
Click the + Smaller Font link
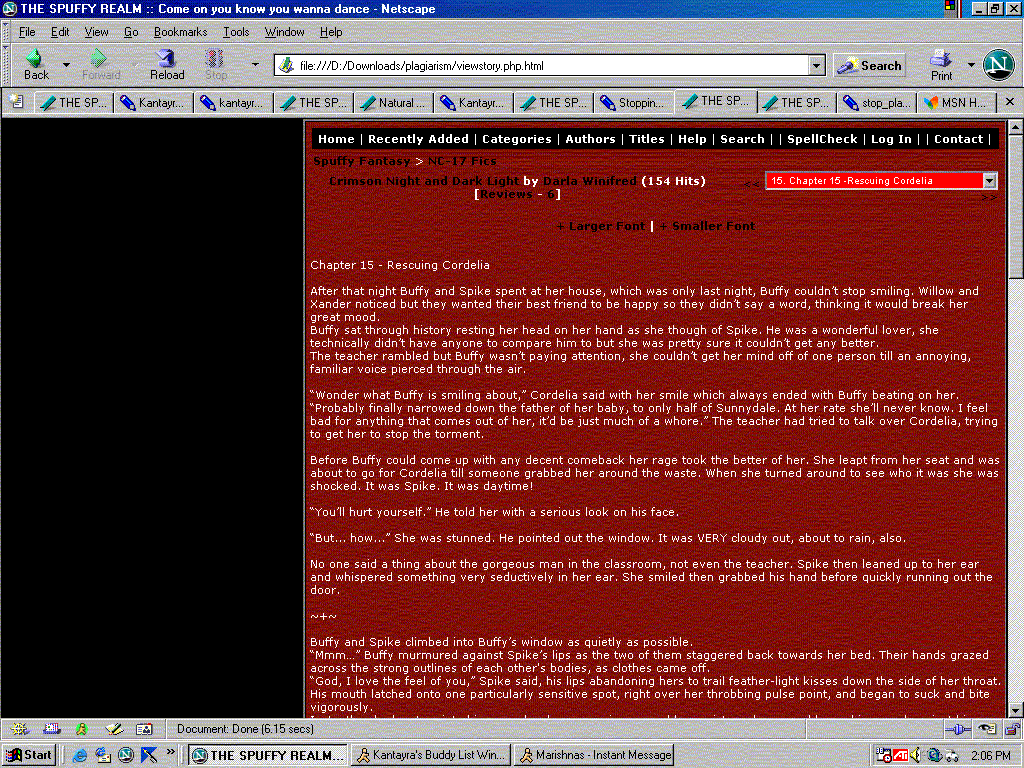pyautogui.click(x=707, y=226)
